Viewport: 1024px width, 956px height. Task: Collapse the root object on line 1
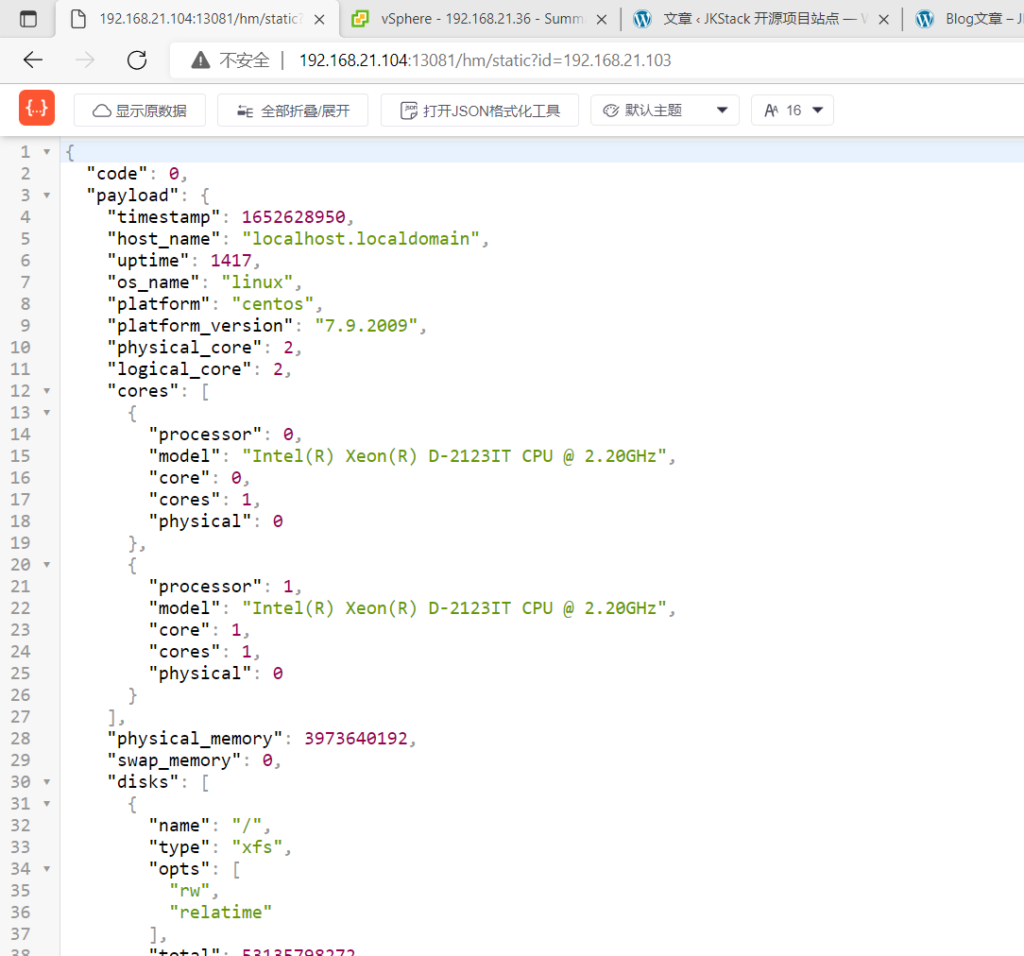[x=46, y=152]
